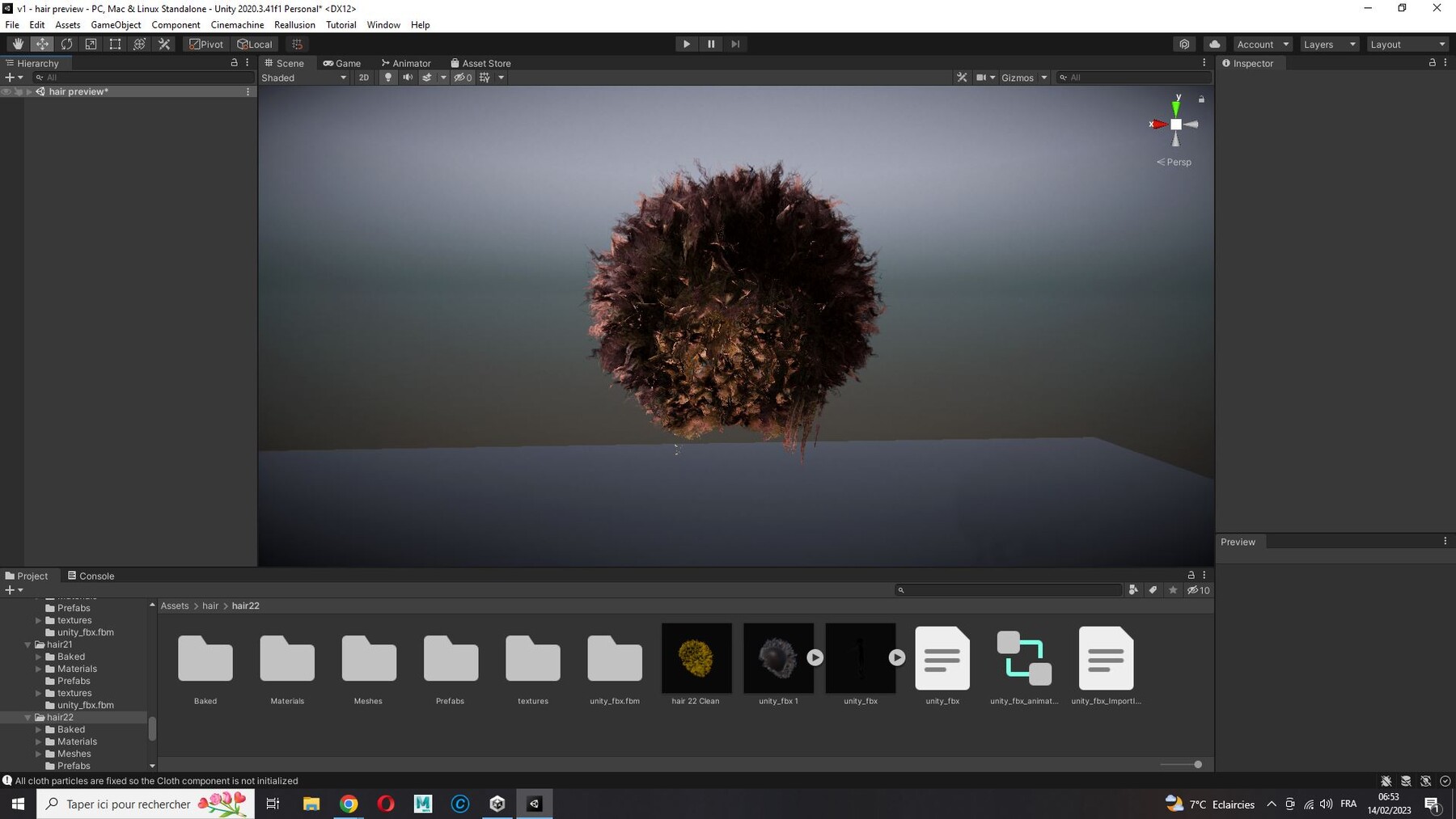The height and width of the screenshot is (819, 1456).
Task: Open the Gizmos dropdown arrow
Action: pos(1044,78)
